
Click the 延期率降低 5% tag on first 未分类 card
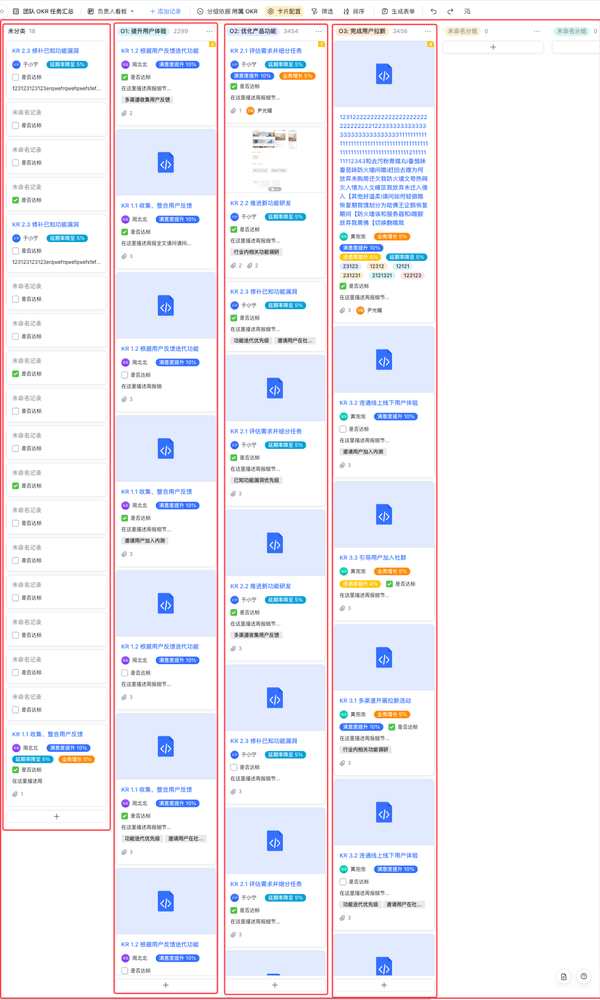[67, 65]
